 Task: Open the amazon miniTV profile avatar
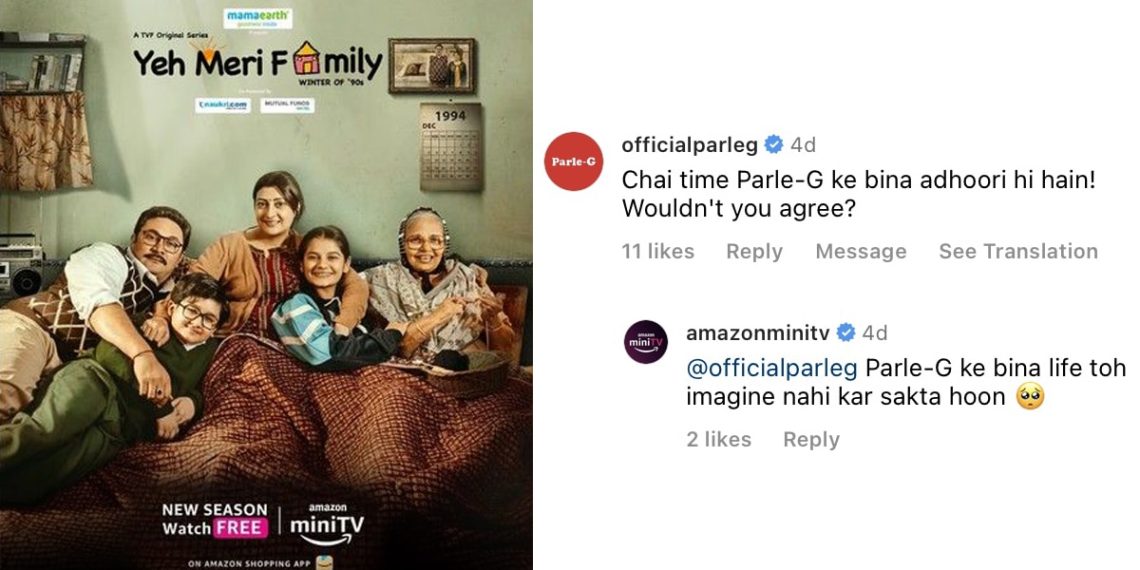click(x=646, y=342)
